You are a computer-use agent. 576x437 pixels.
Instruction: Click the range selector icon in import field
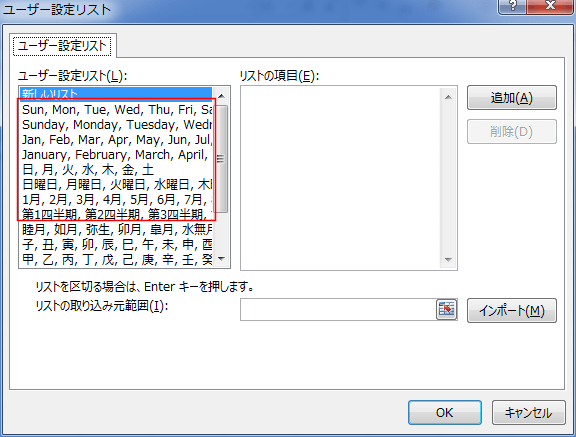446,309
